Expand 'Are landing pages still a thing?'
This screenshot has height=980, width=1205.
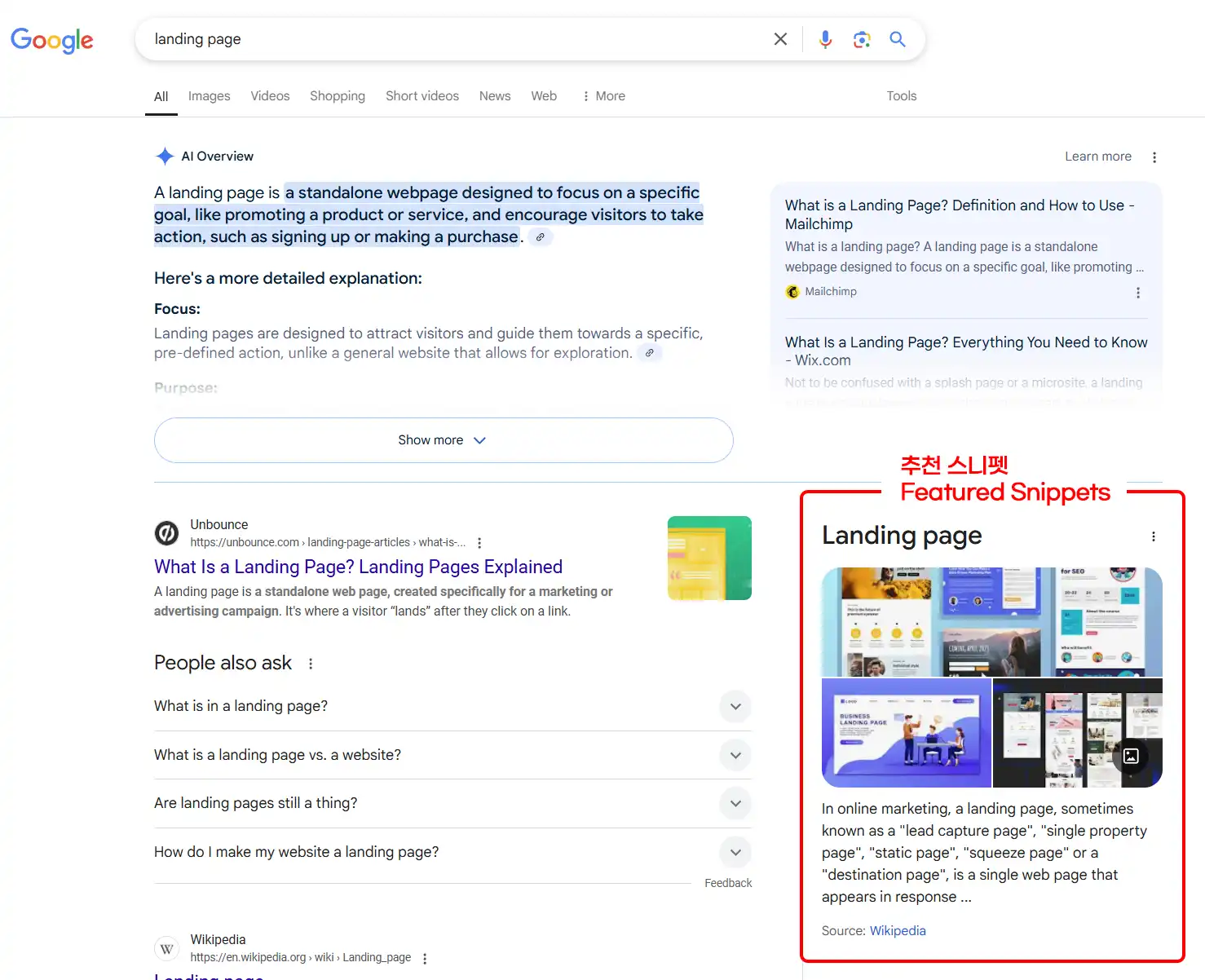pyautogui.click(x=735, y=803)
